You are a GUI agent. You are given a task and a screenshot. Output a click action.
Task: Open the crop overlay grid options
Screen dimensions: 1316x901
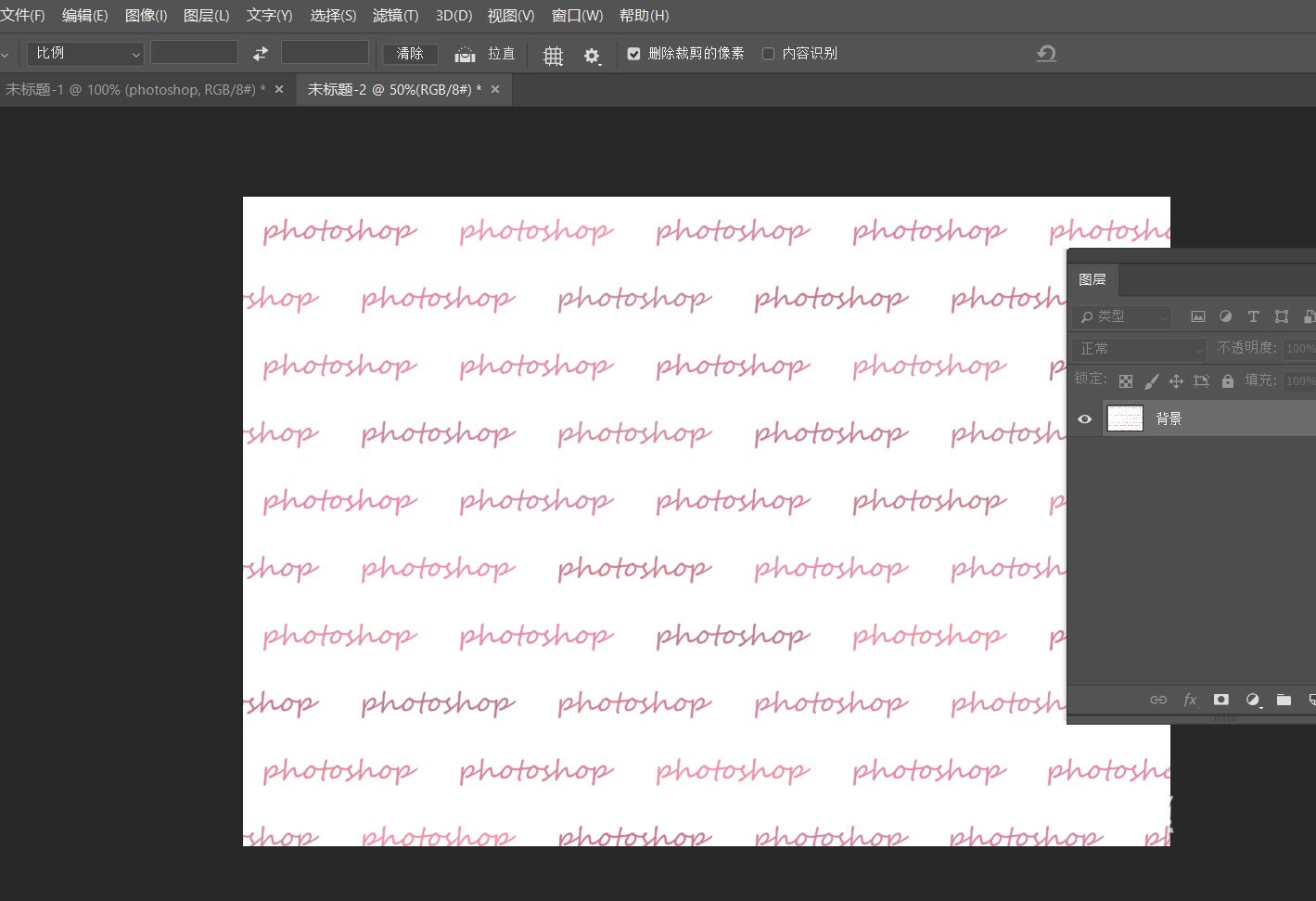click(x=553, y=56)
